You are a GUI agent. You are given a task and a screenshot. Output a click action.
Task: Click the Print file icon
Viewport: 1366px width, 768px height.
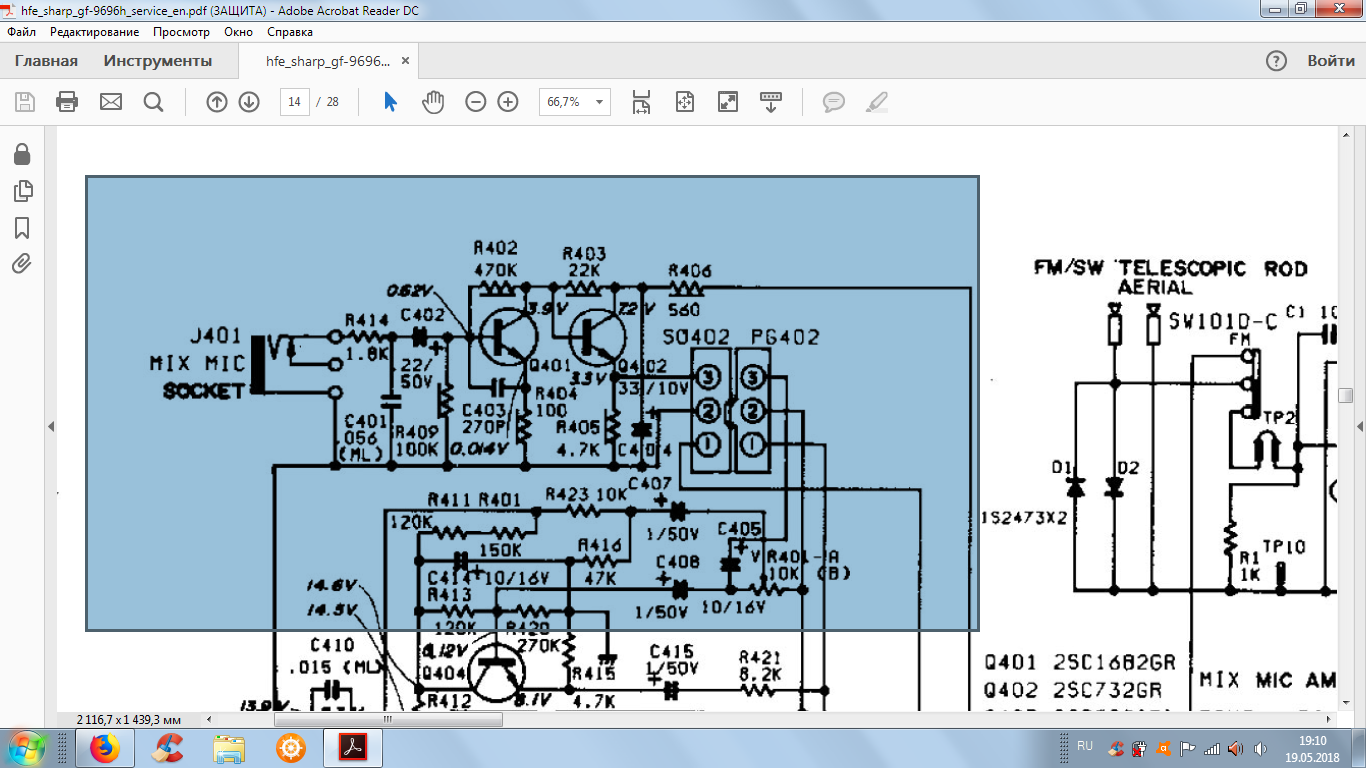(x=67, y=102)
